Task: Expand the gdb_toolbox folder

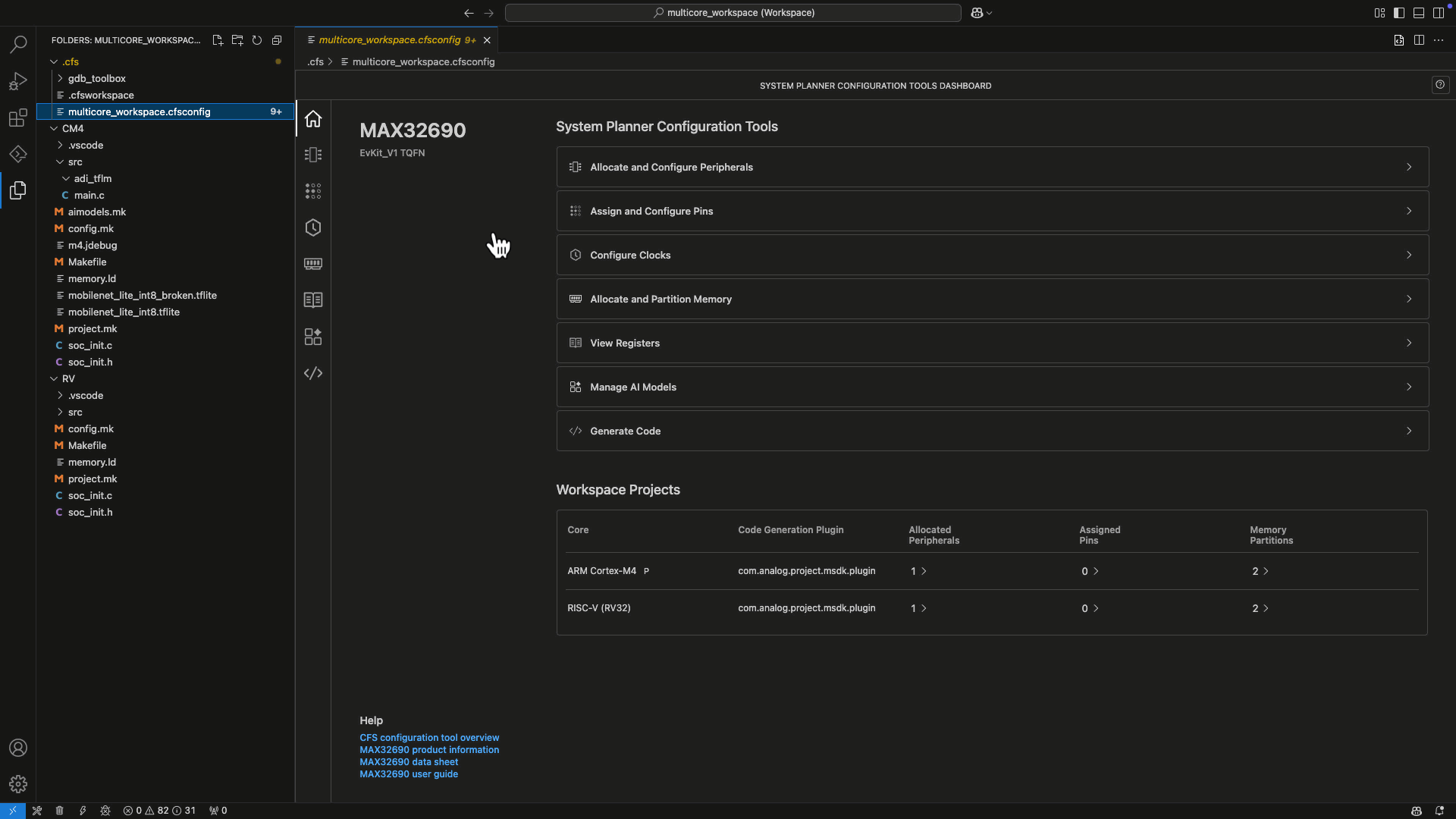Action: (96, 79)
